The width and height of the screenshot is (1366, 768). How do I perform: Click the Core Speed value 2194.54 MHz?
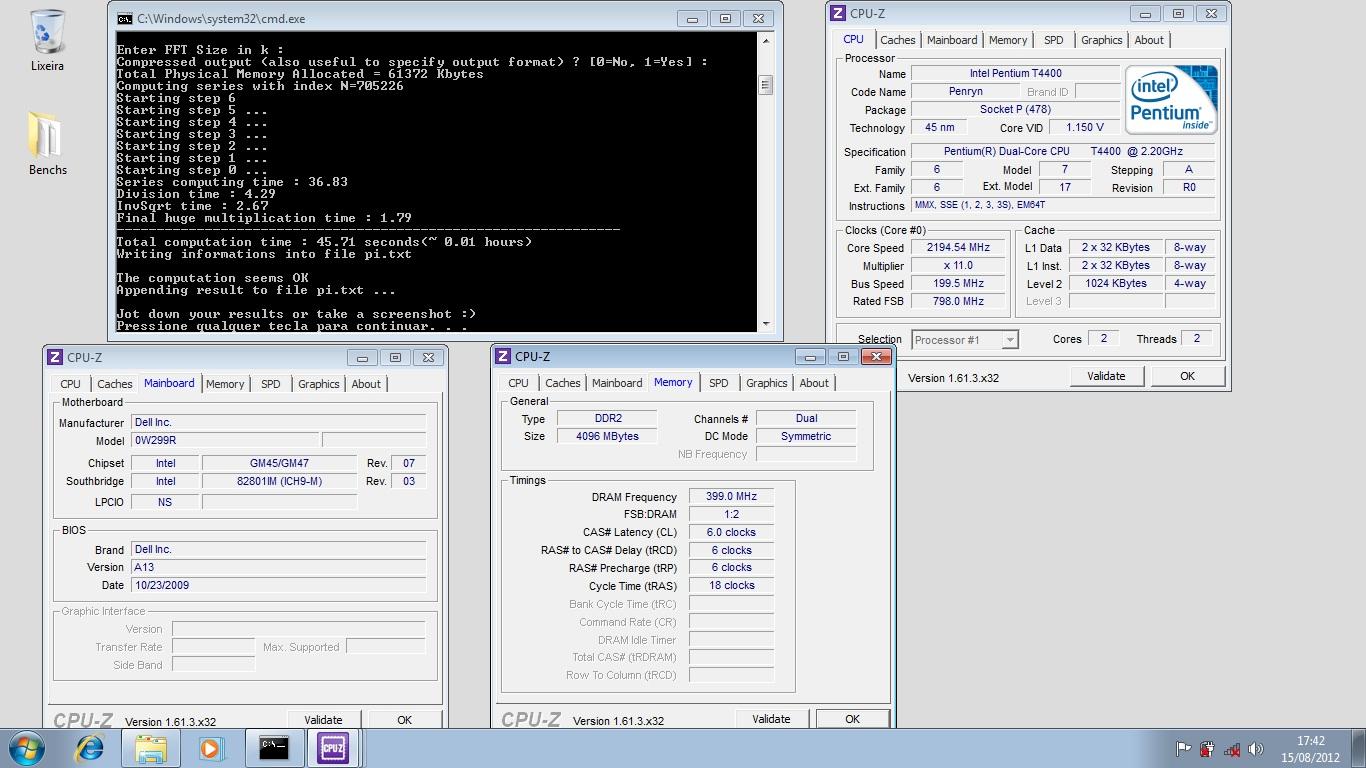[958, 248]
